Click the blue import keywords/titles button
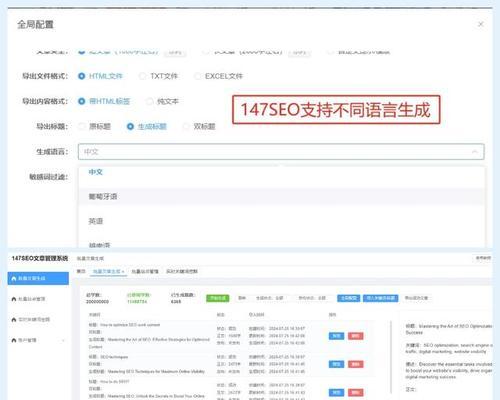This screenshot has width=500, height=400. (381, 298)
